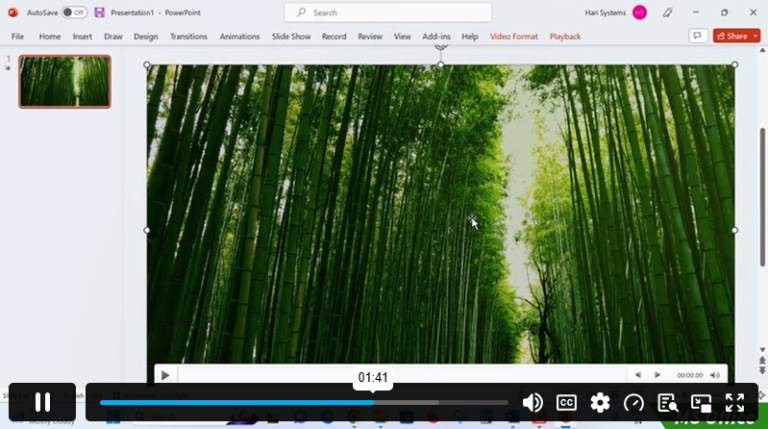Save the presentation with the save icon
The height and width of the screenshot is (429, 768).
click(99, 12)
